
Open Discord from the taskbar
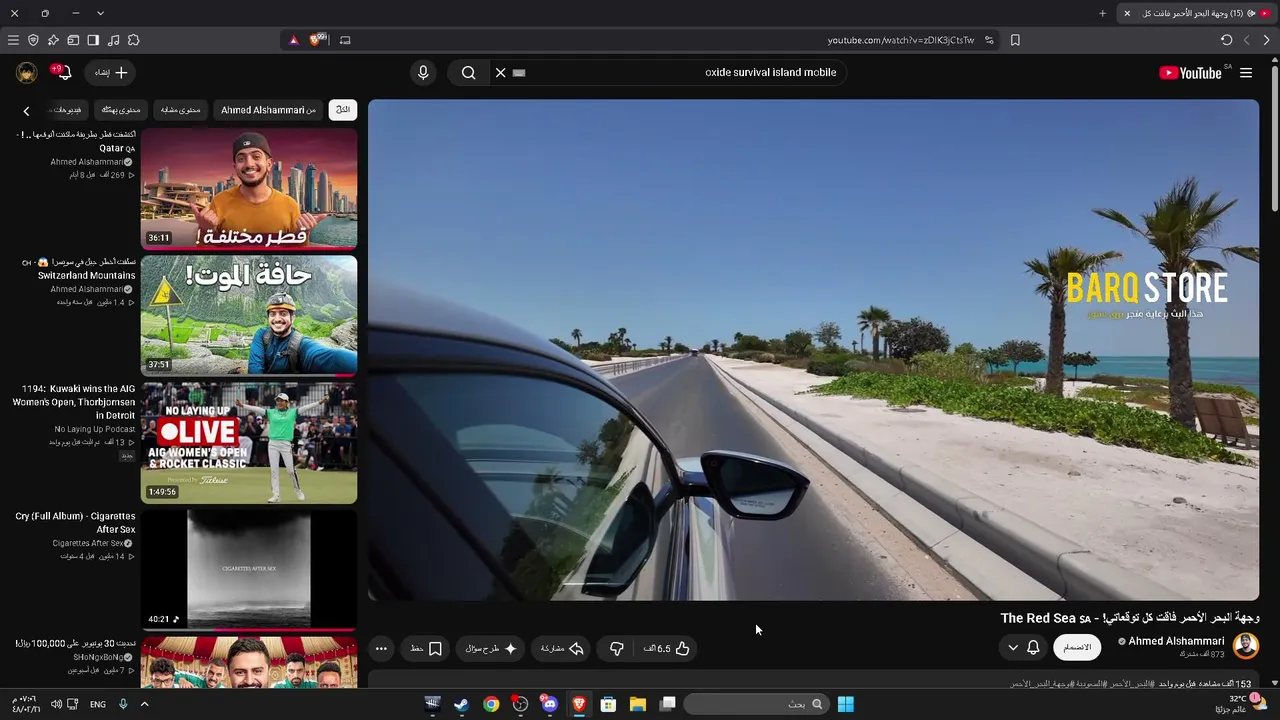[549, 704]
